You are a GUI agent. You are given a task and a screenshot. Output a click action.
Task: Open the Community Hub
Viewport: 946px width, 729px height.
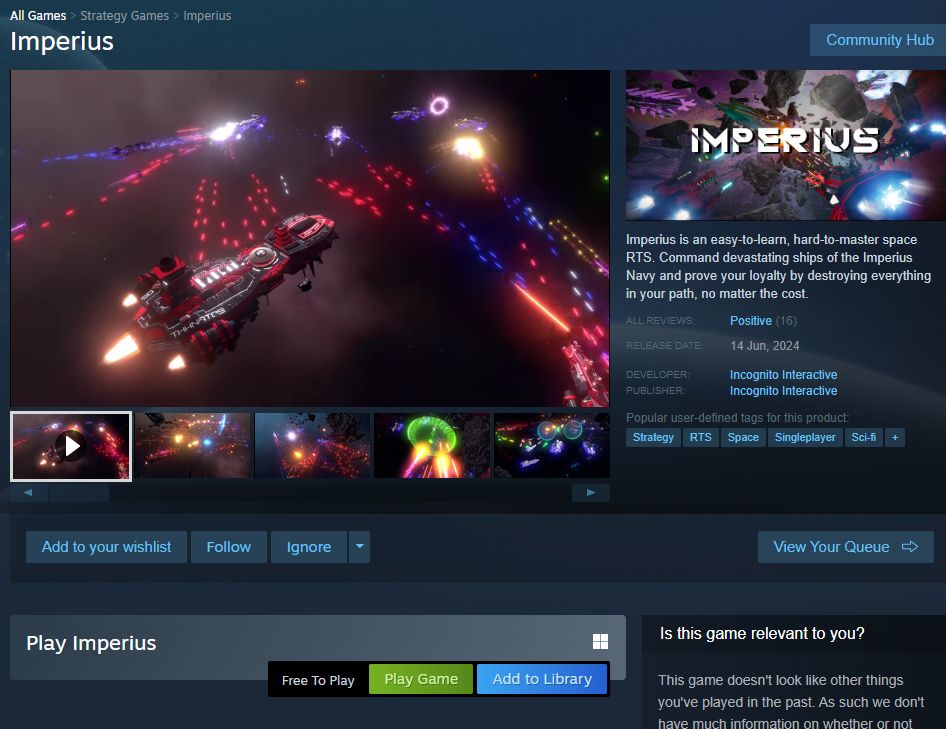[x=878, y=40]
